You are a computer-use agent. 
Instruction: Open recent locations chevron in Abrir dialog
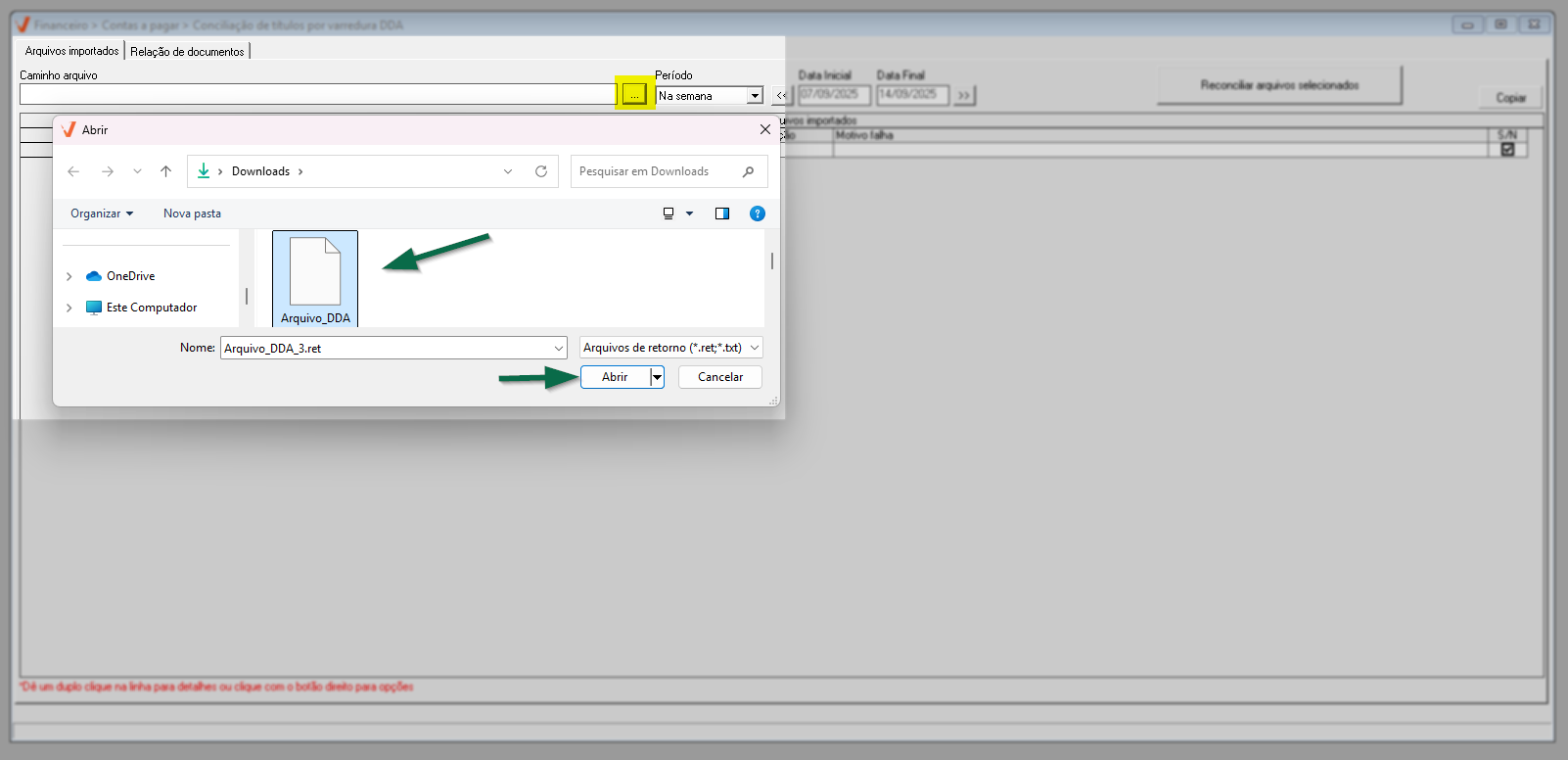(137, 171)
